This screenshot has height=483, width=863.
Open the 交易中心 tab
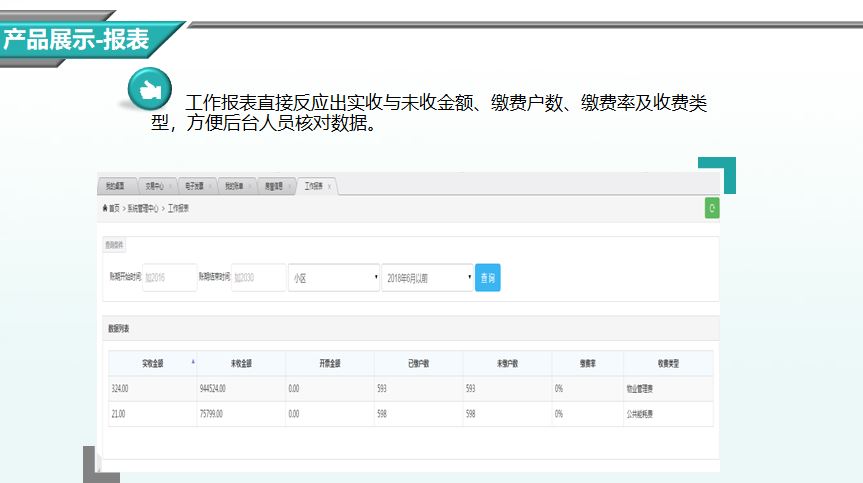153,186
